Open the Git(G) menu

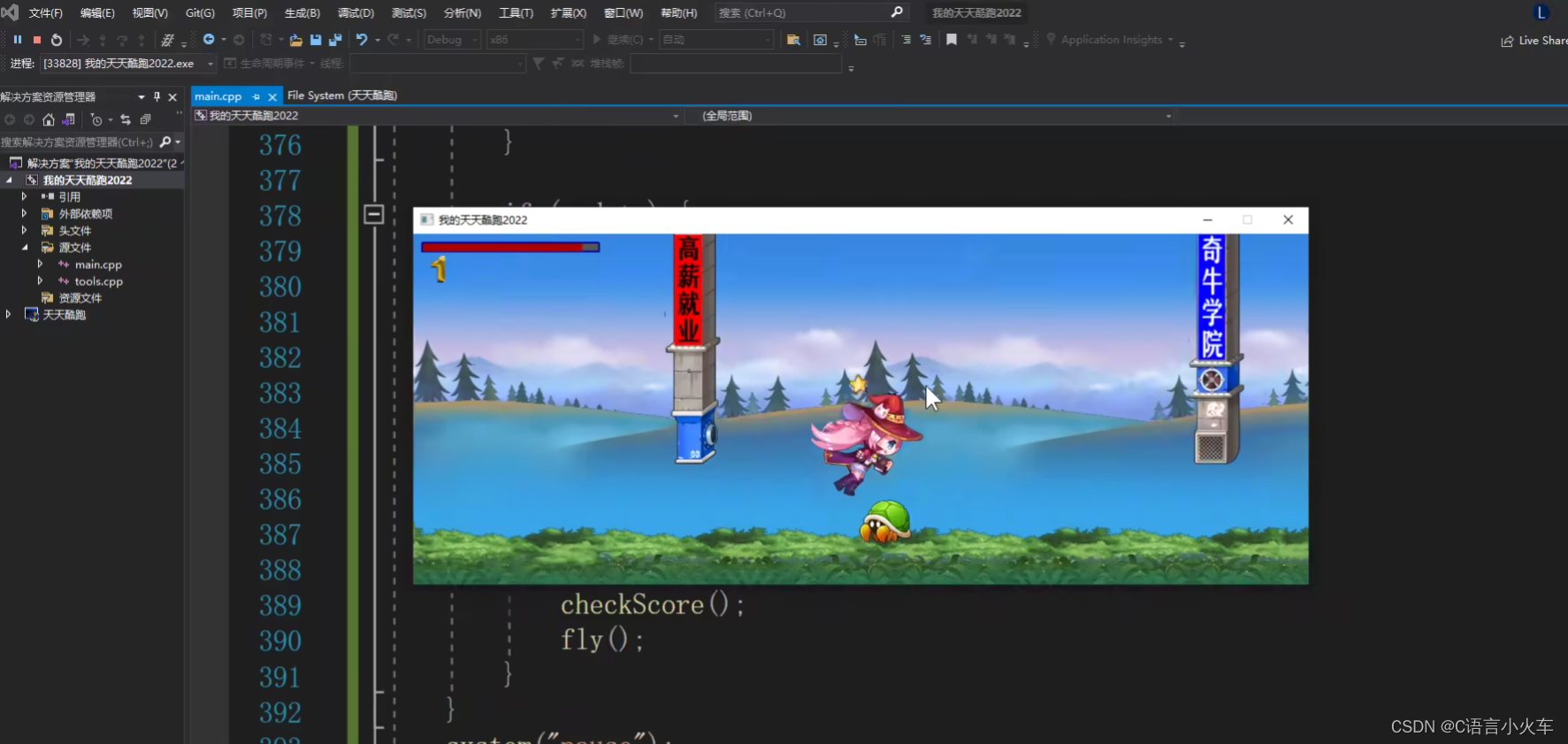coord(200,13)
